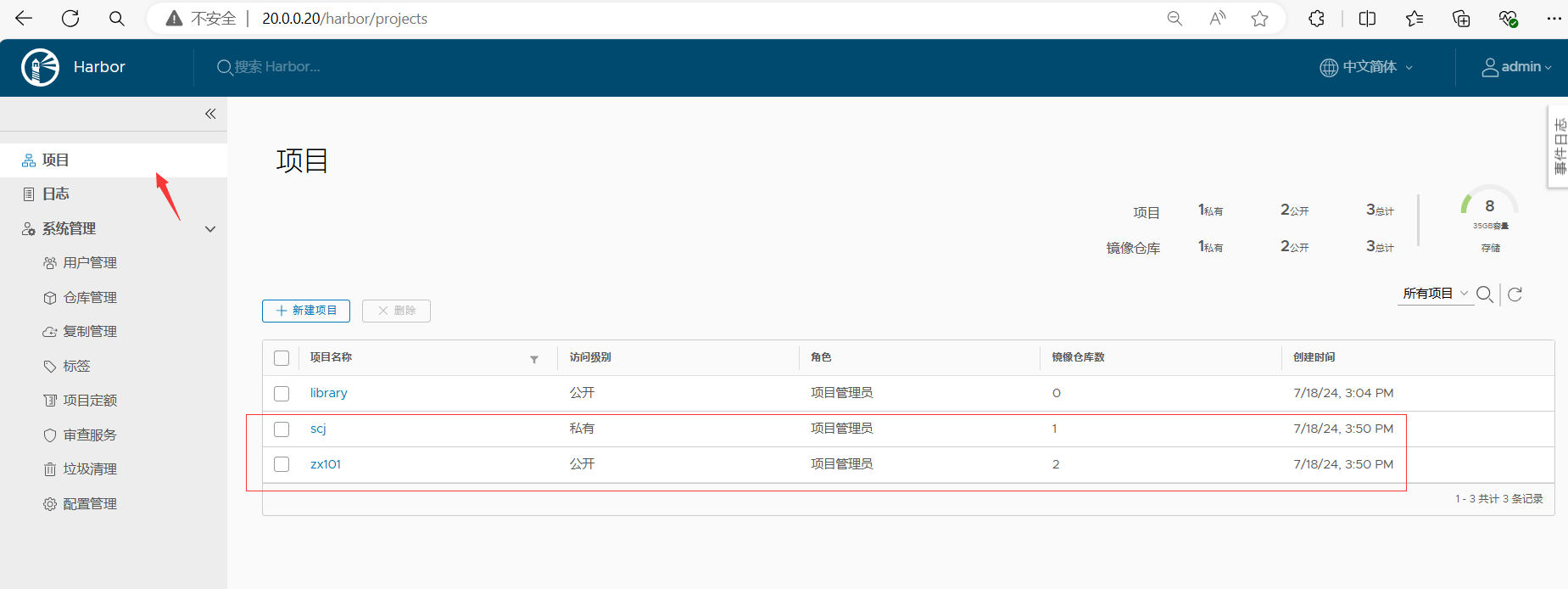This screenshot has width=1568, height=589.
Task: Check the zx101 project row checkbox
Action: pyautogui.click(x=282, y=464)
